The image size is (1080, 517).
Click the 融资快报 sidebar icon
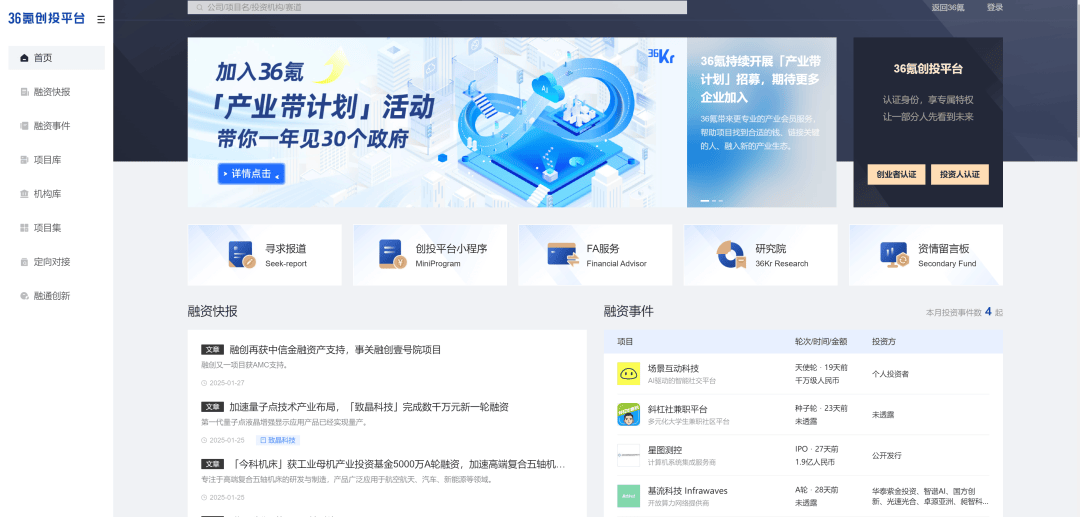click(x=25, y=92)
